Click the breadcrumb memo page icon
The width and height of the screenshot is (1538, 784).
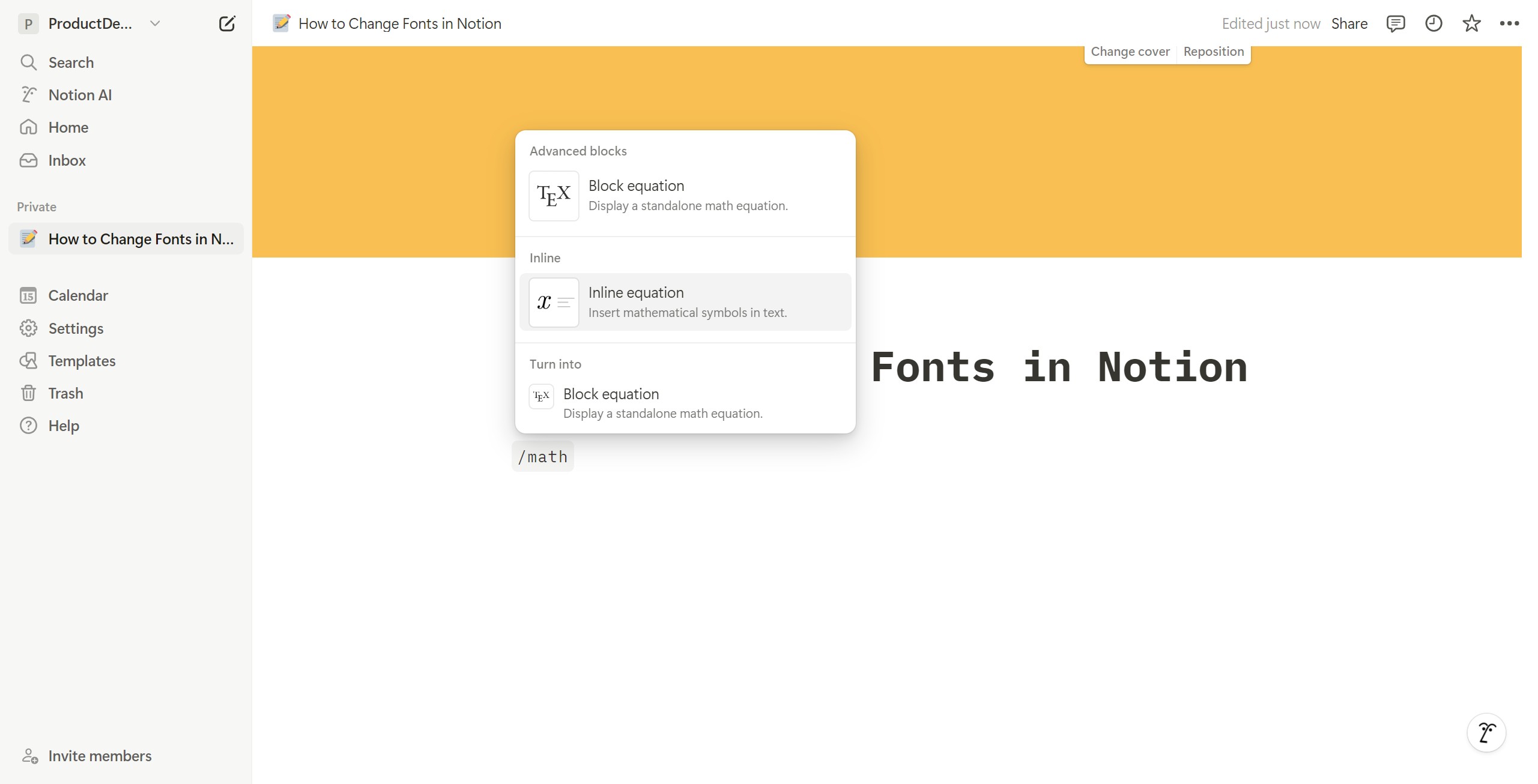tap(282, 23)
